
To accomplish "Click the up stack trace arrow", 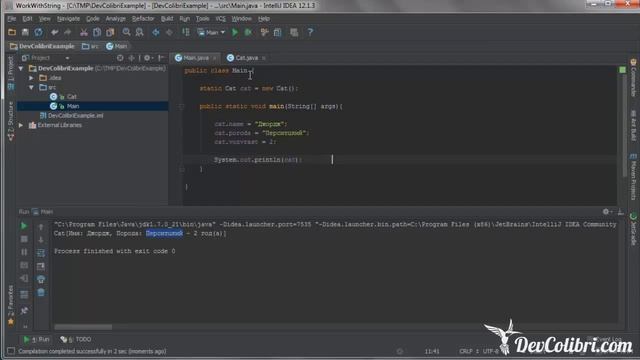I will click(41, 227).
